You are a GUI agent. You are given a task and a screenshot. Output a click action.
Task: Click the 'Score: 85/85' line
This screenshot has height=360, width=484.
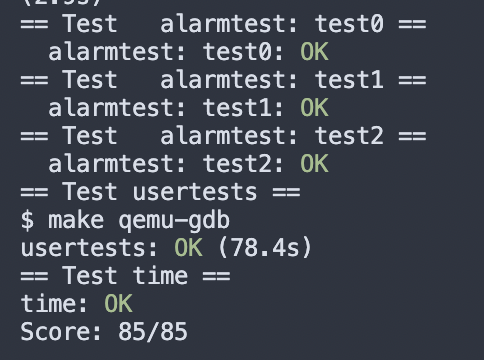point(104,332)
